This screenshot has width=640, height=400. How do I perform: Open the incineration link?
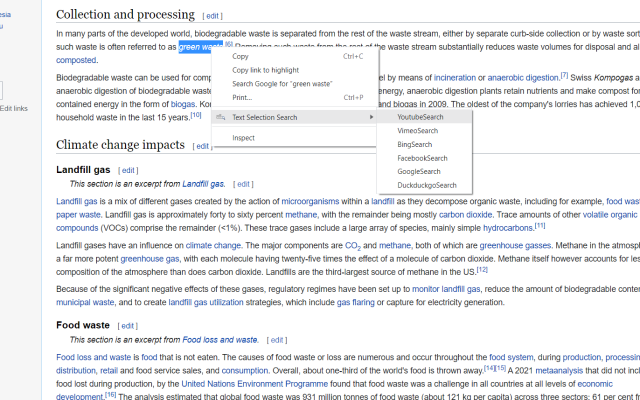click(x=455, y=78)
